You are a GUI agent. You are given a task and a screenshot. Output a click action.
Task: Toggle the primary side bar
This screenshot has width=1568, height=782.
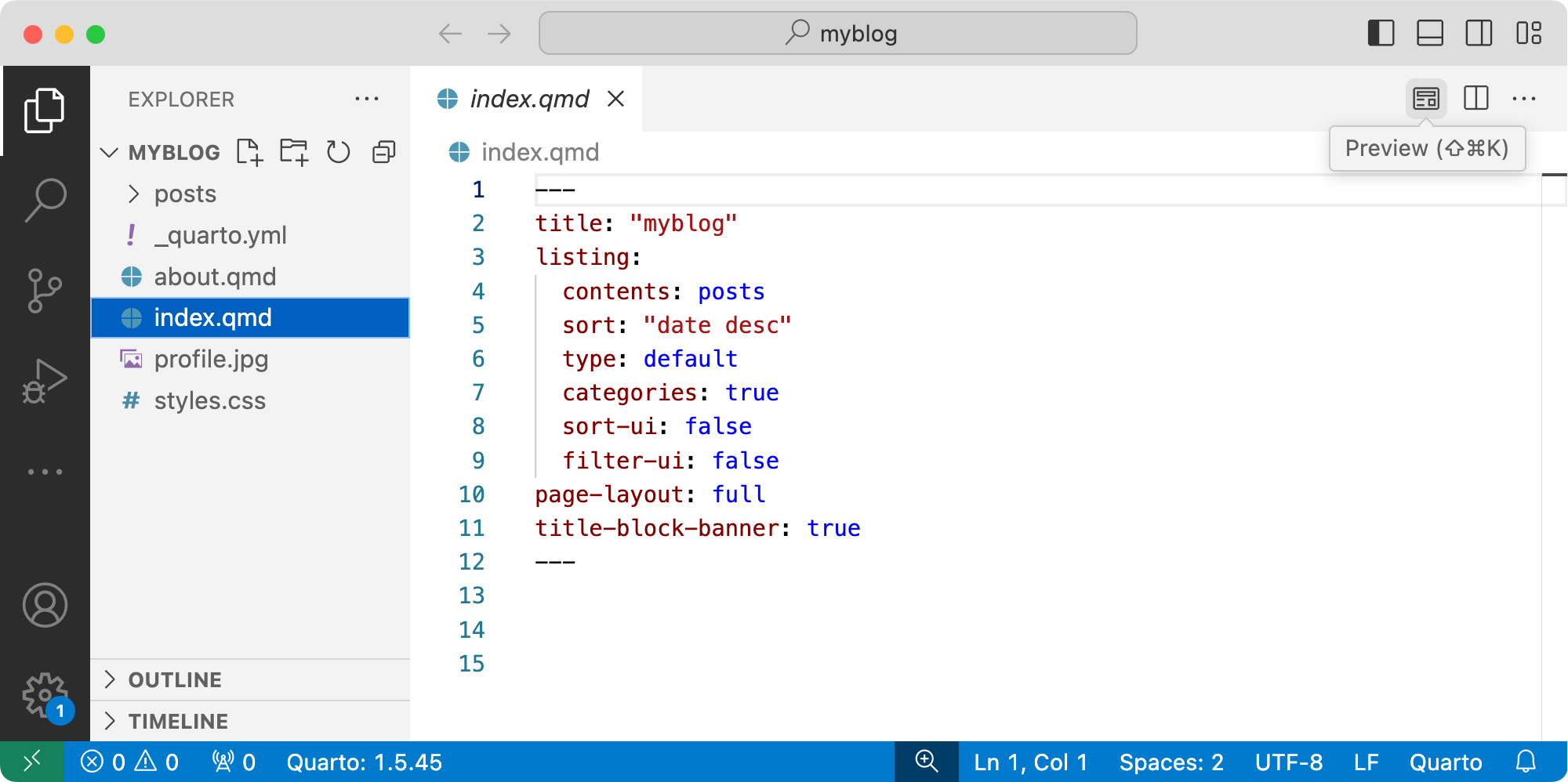(1381, 34)
